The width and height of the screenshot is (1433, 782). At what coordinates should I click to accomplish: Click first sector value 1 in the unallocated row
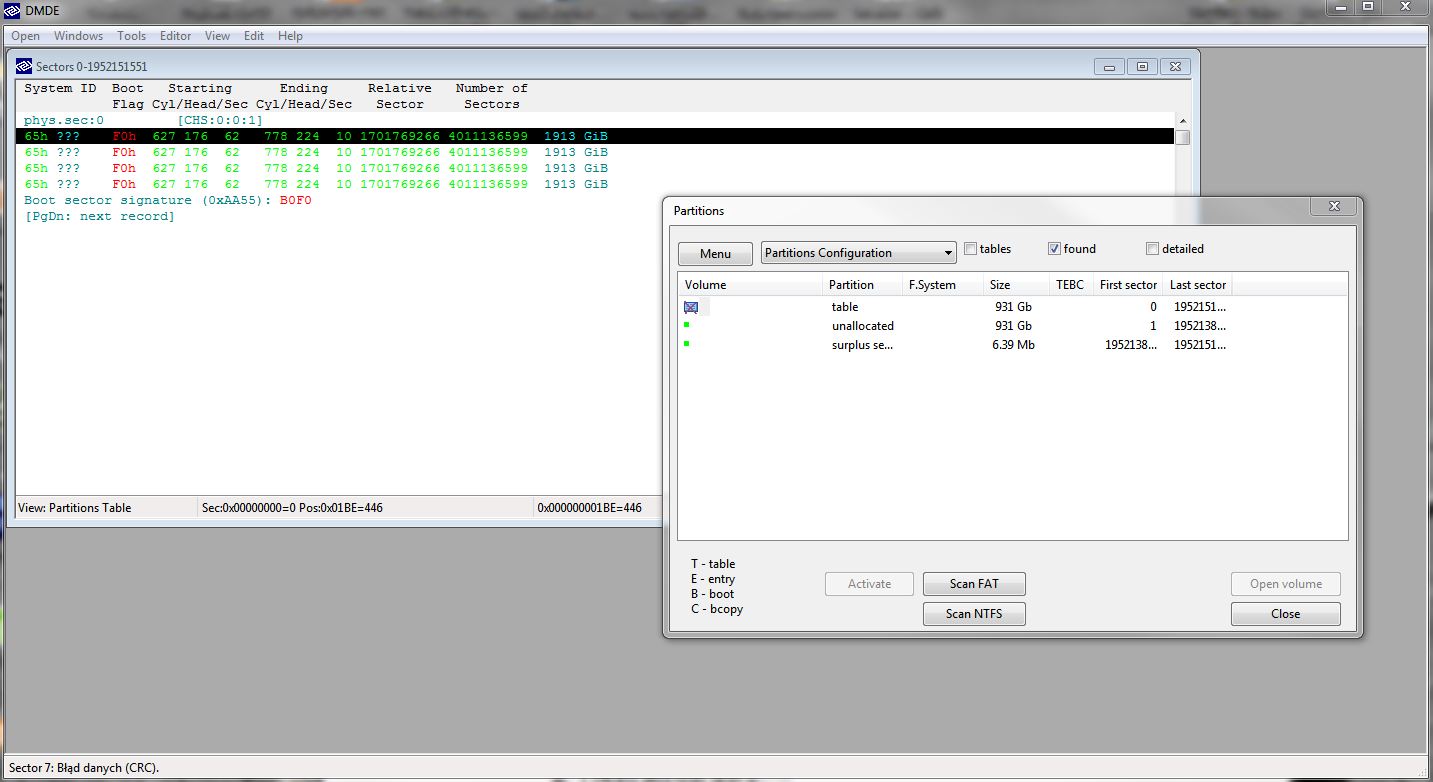pyautogui.click(x=1153, y=326)
